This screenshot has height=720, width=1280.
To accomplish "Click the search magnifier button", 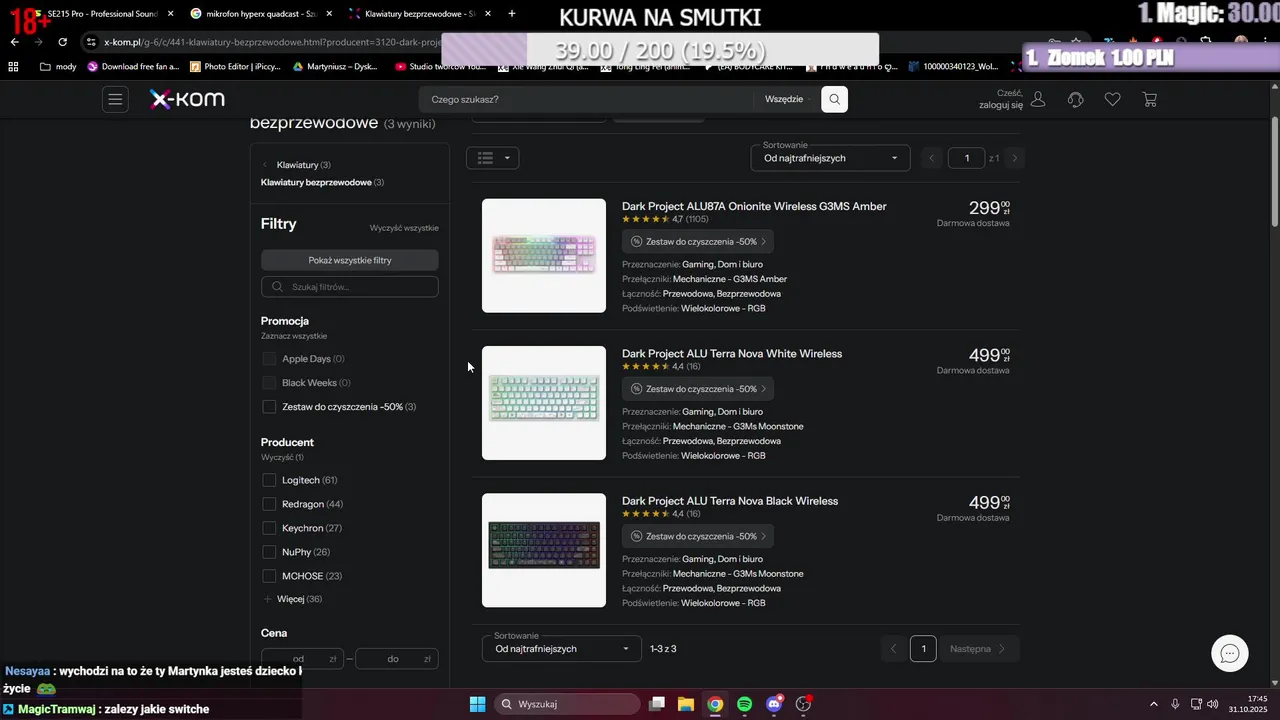I will [x=834, y=99].
